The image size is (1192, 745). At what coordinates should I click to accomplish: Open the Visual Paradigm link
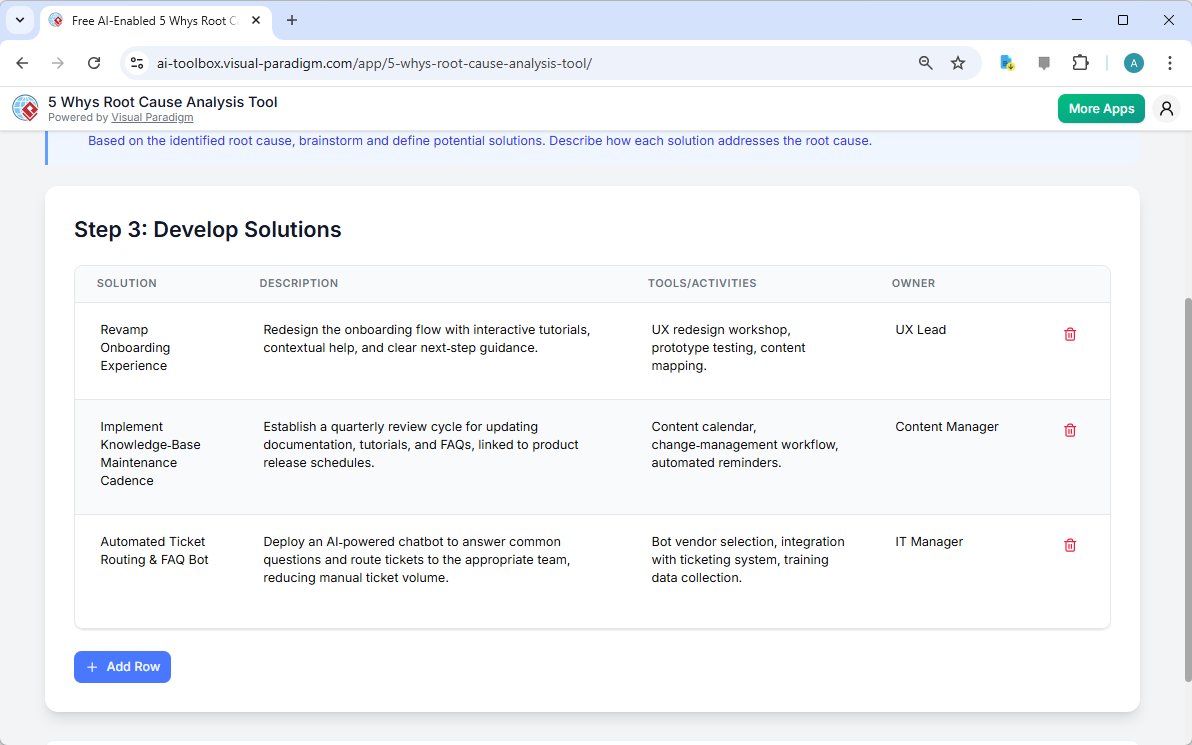tap(152, 117)
